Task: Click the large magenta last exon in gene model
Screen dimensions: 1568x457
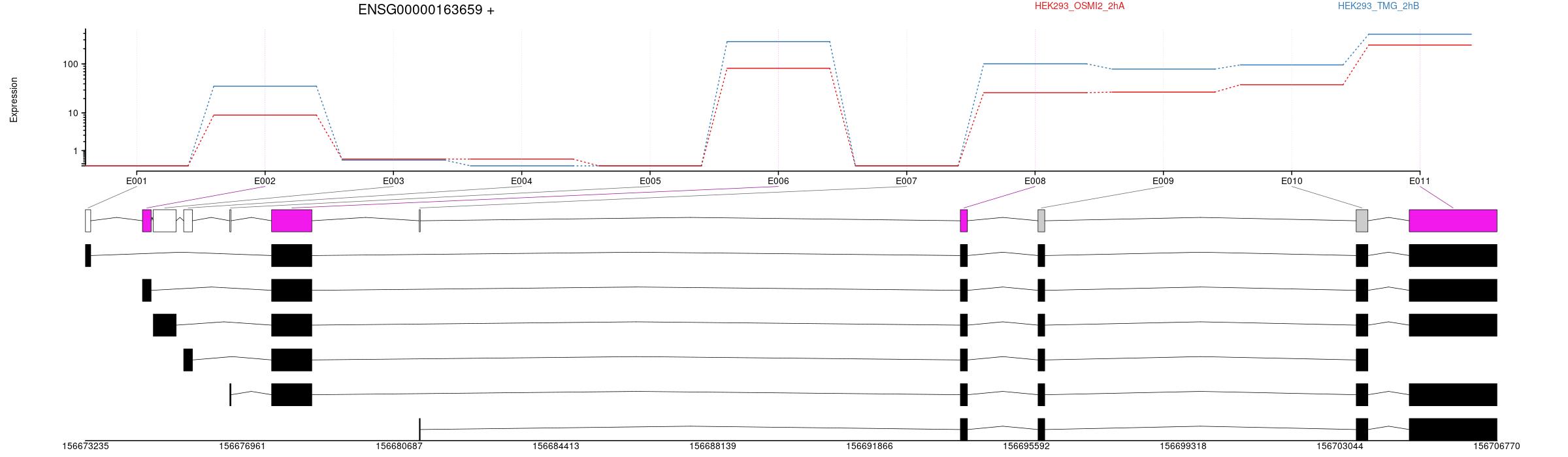Action: tap(1453, 221)
